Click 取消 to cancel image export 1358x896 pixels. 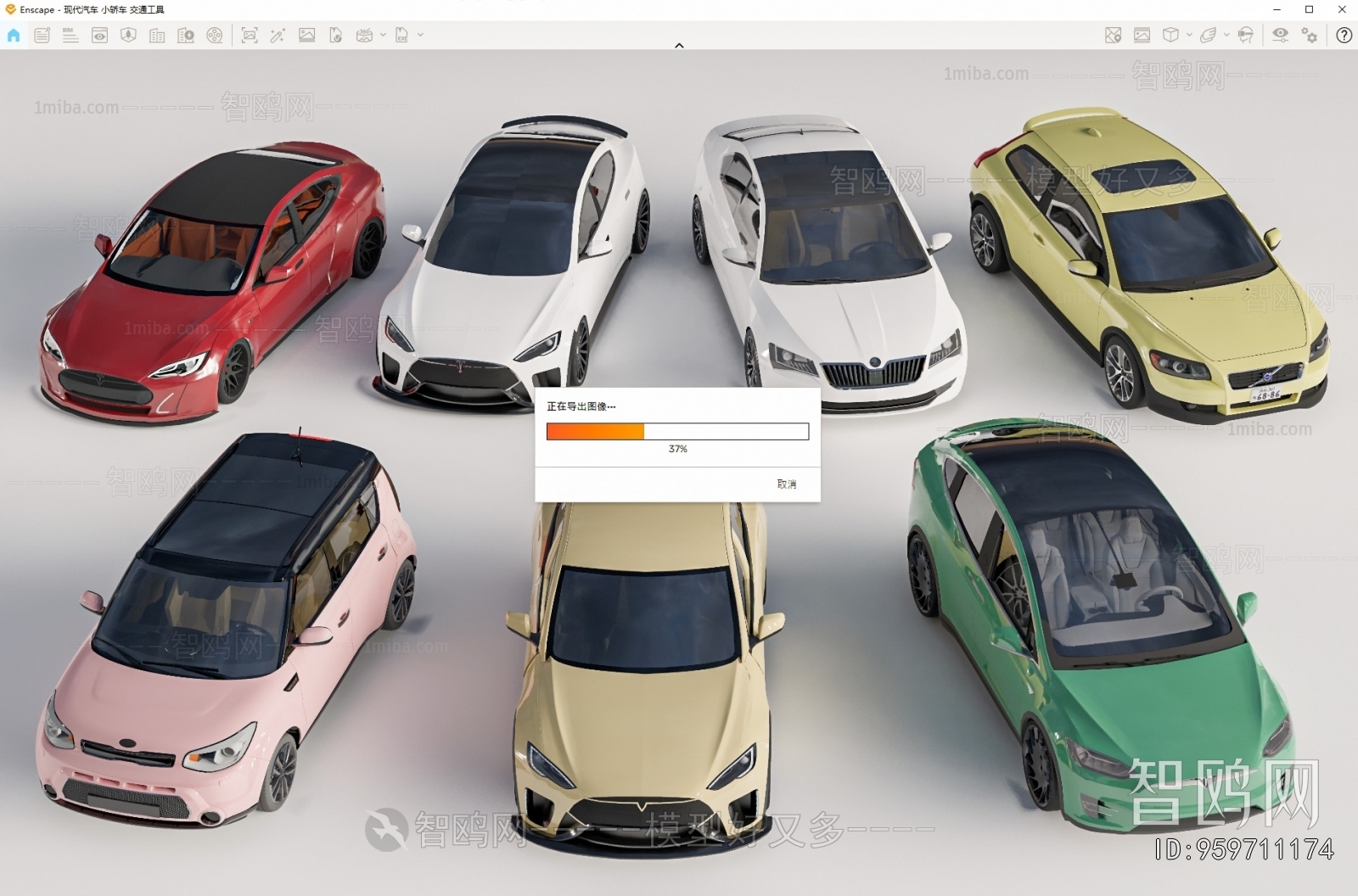(786, 484)
